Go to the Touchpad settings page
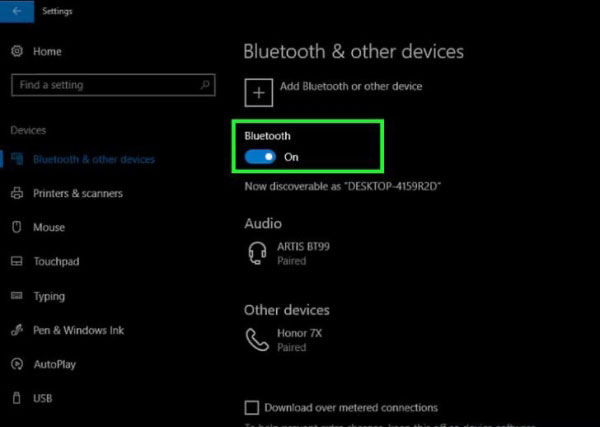 pyautogui.click(x=56, y=262)
